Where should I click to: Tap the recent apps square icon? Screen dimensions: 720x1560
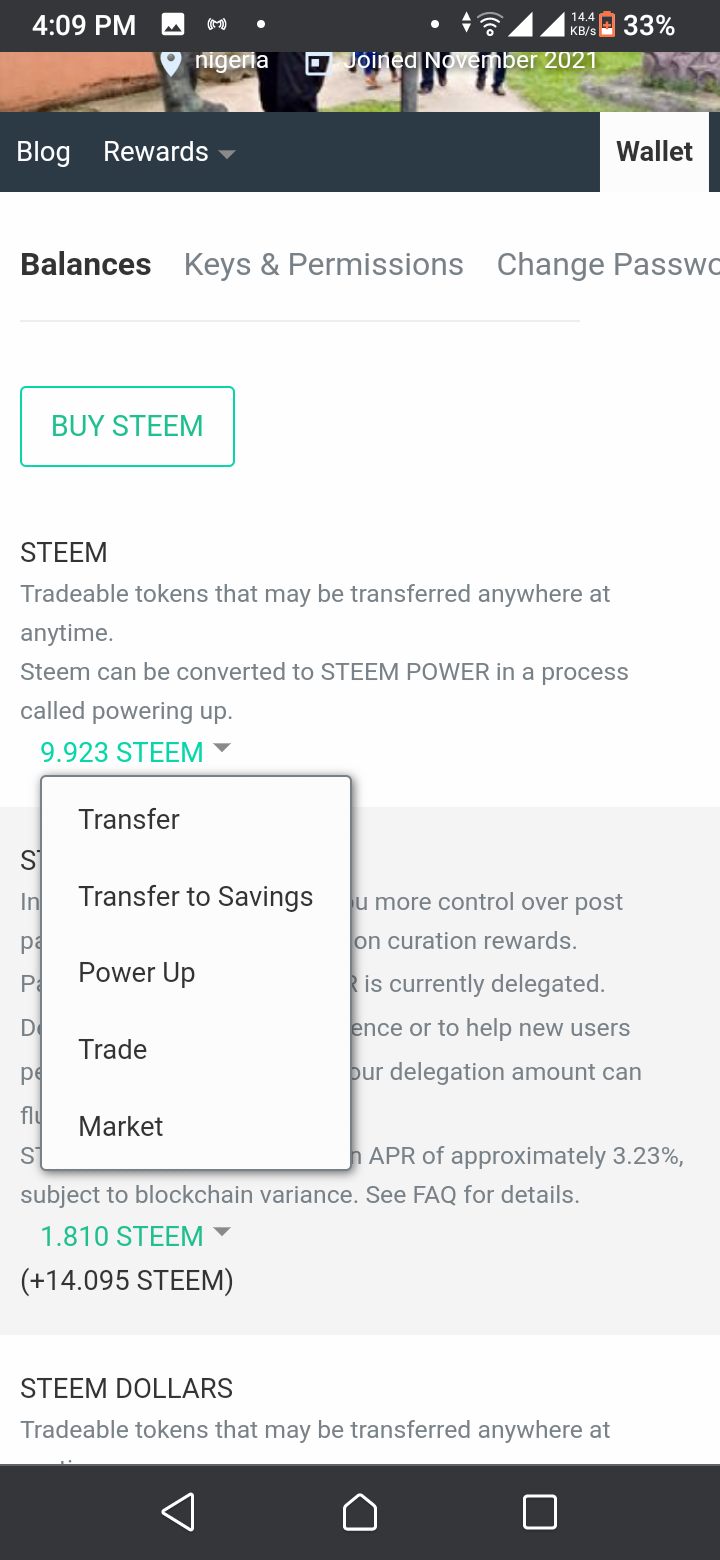point(540,1512)
